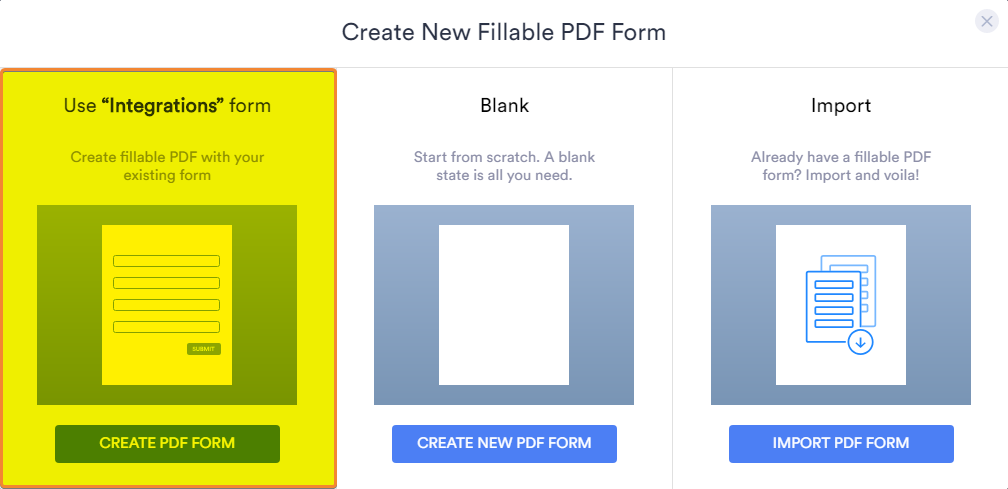The width and height of the screenshot is (1008, 489).
Task: Select the Import option heading
Action: [x=841, y=105]
